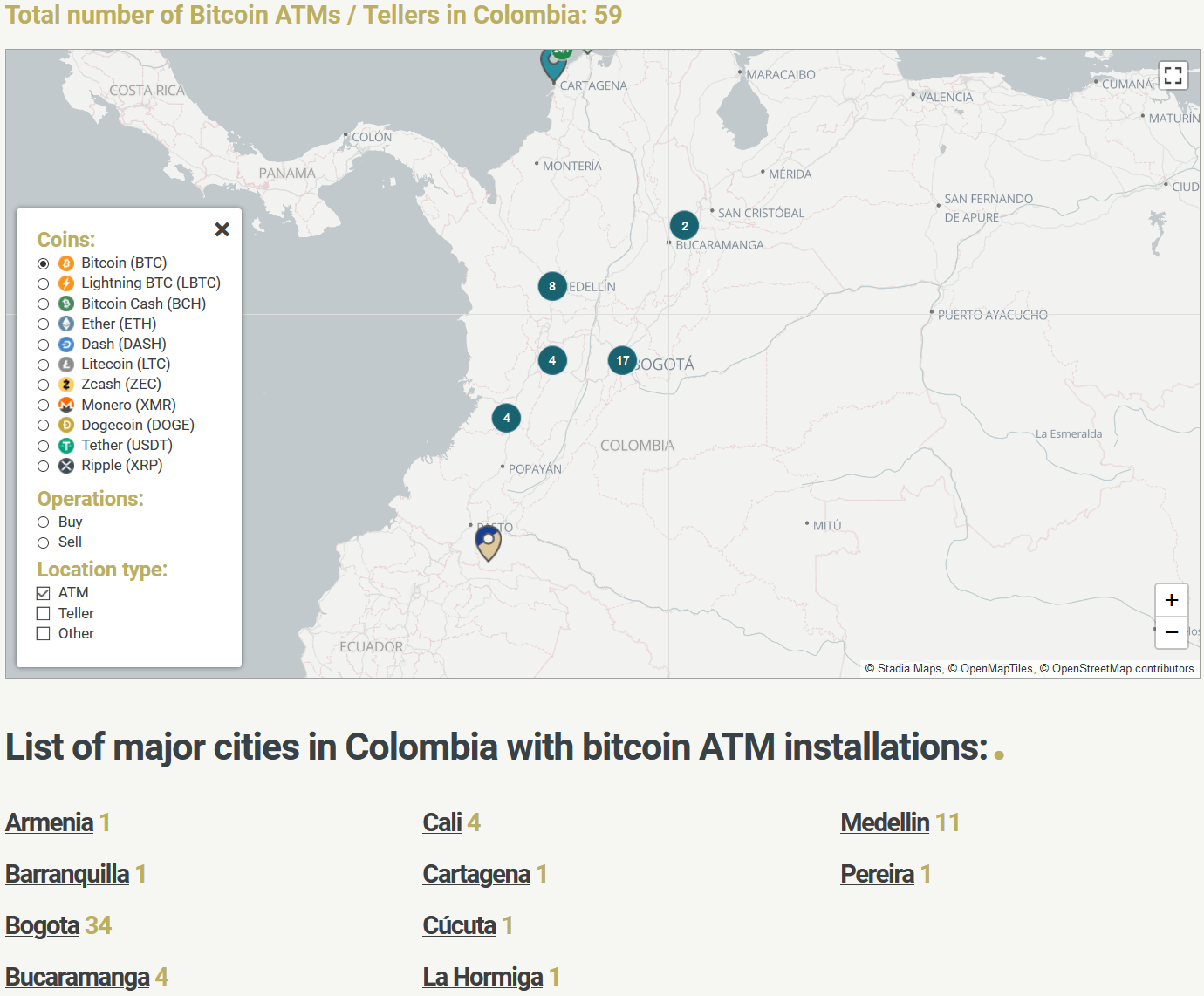Open the Bogota city link
Image resolution: width=1204 pixels, height=996 pixels.
point(42,925)
